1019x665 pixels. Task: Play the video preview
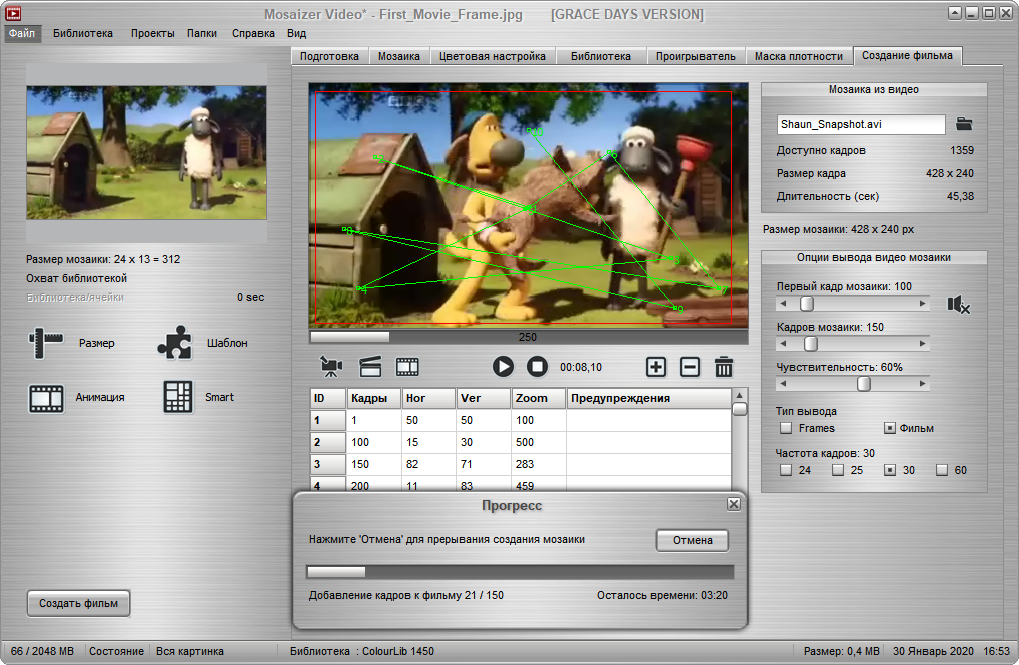click(502, 367)
